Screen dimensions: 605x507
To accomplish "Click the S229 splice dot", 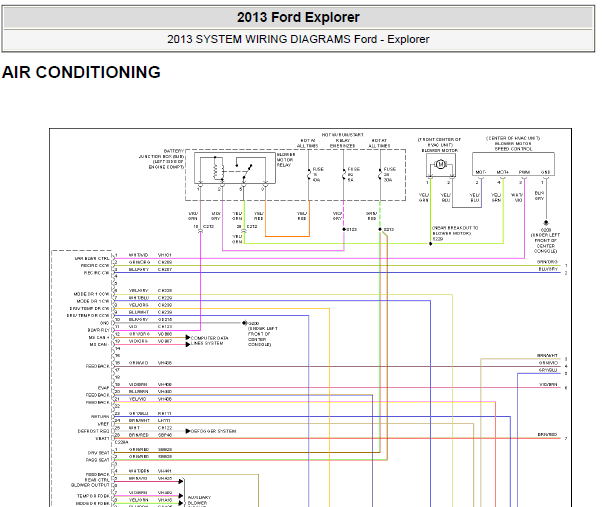I will [x=431, y=243].
